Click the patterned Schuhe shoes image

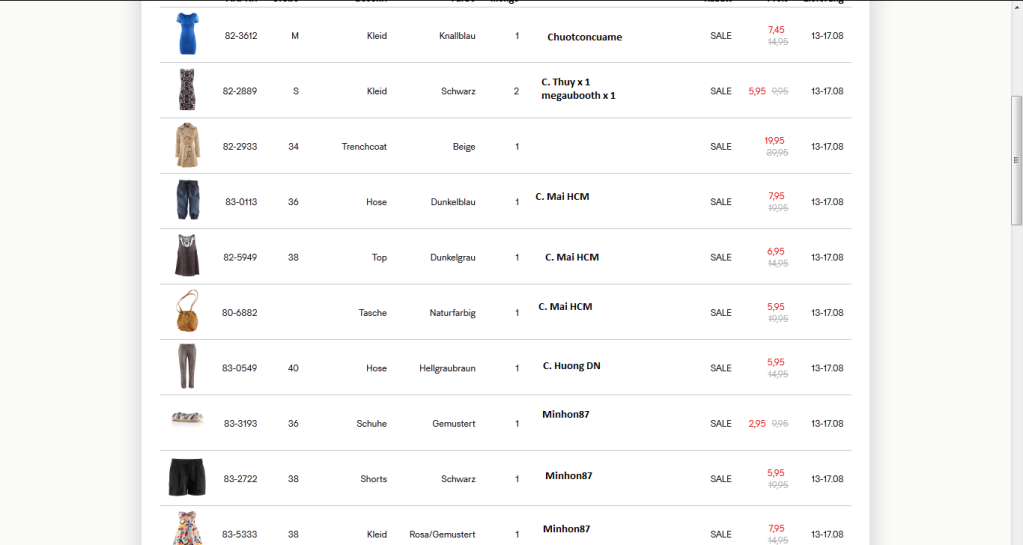[187, 419]
